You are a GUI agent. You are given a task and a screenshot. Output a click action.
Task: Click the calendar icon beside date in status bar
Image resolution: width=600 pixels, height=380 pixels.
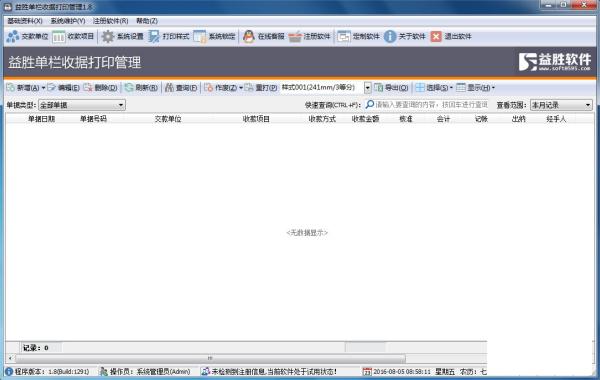367,371
